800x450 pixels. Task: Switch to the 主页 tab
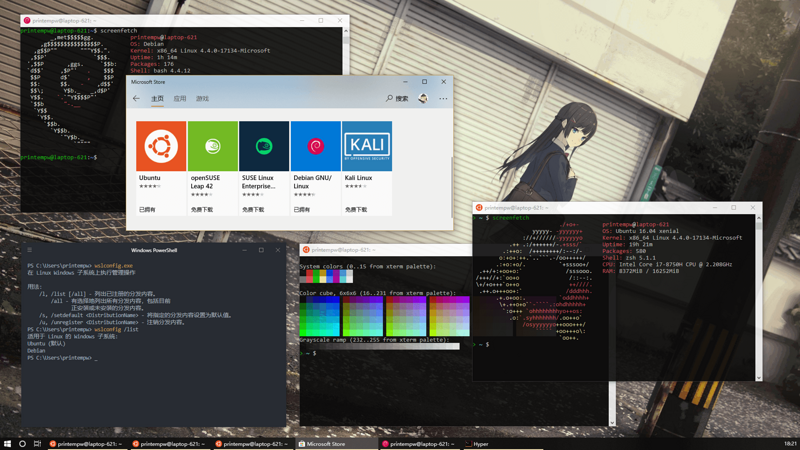tap(157, 98)
